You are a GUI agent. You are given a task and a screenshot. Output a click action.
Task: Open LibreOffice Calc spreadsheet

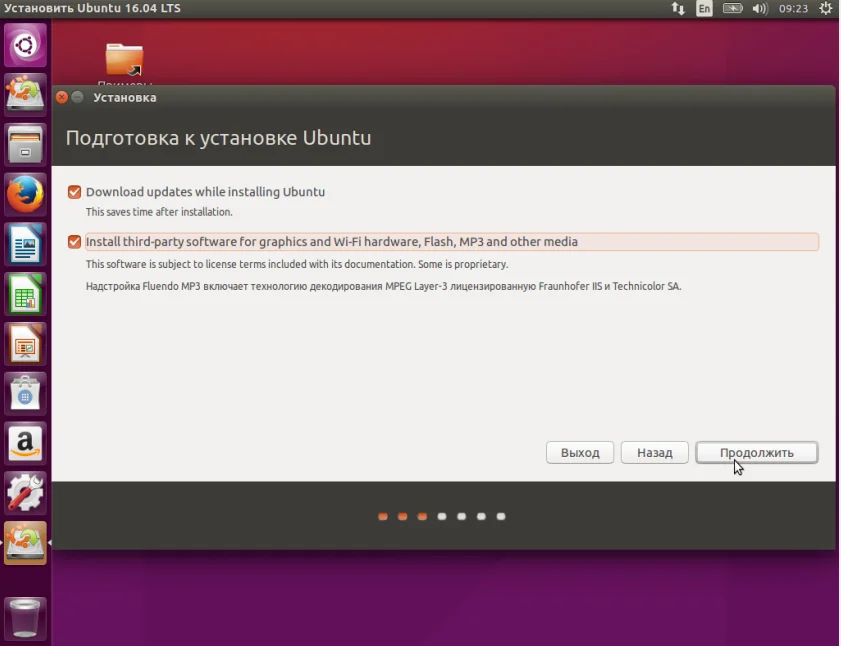pos(25,294)
